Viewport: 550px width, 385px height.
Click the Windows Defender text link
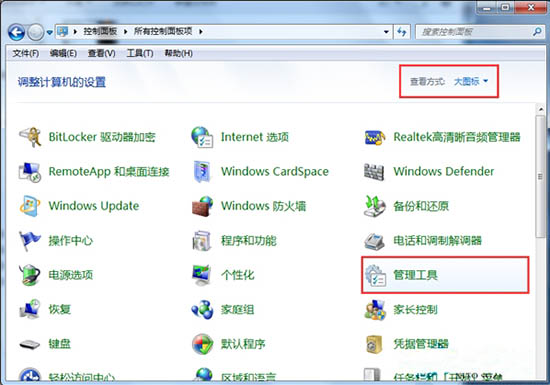click(443, 171)
